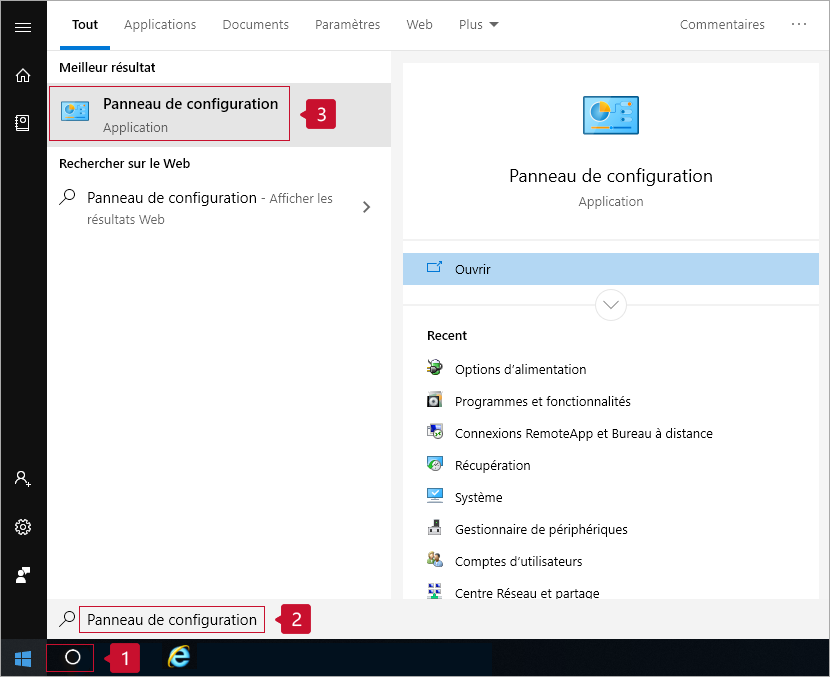The width and height of the screenshot is (830, 677).
Task: Switch to the Applications tab
Action: coord(160,25)
